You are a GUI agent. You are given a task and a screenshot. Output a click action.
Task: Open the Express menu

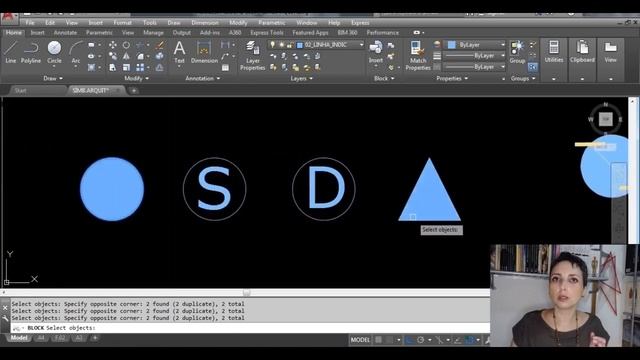tap(360, 23)
